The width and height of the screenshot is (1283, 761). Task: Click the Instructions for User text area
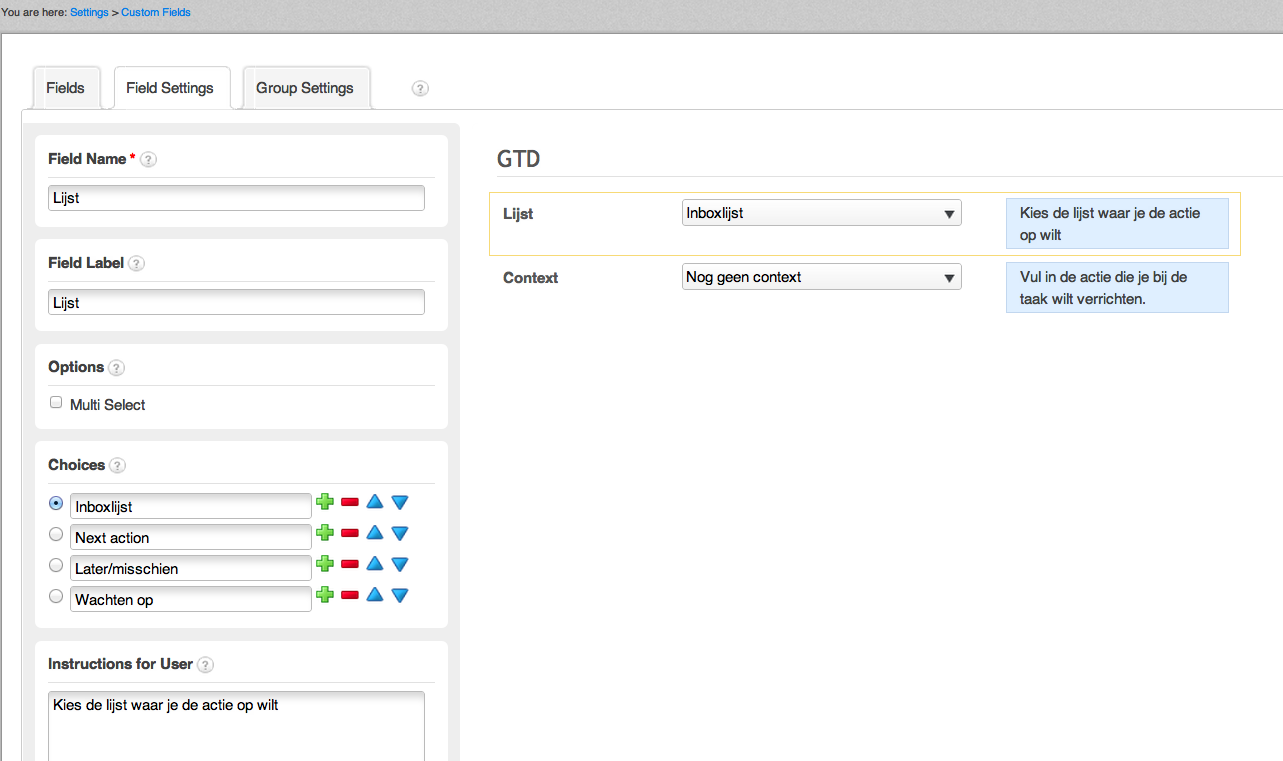pos(236,725)
